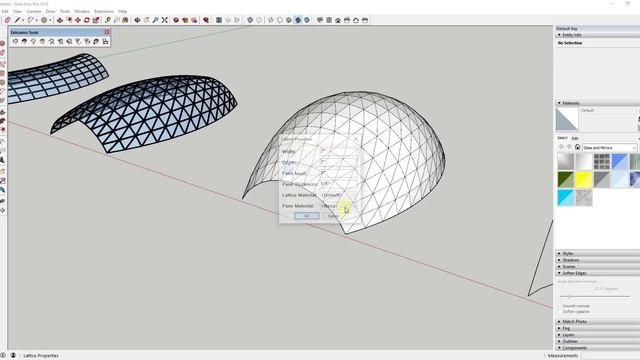This screenshot has height=360, width=640.
Task: Select the Text label tool
Action: click(x=117, y=20)
